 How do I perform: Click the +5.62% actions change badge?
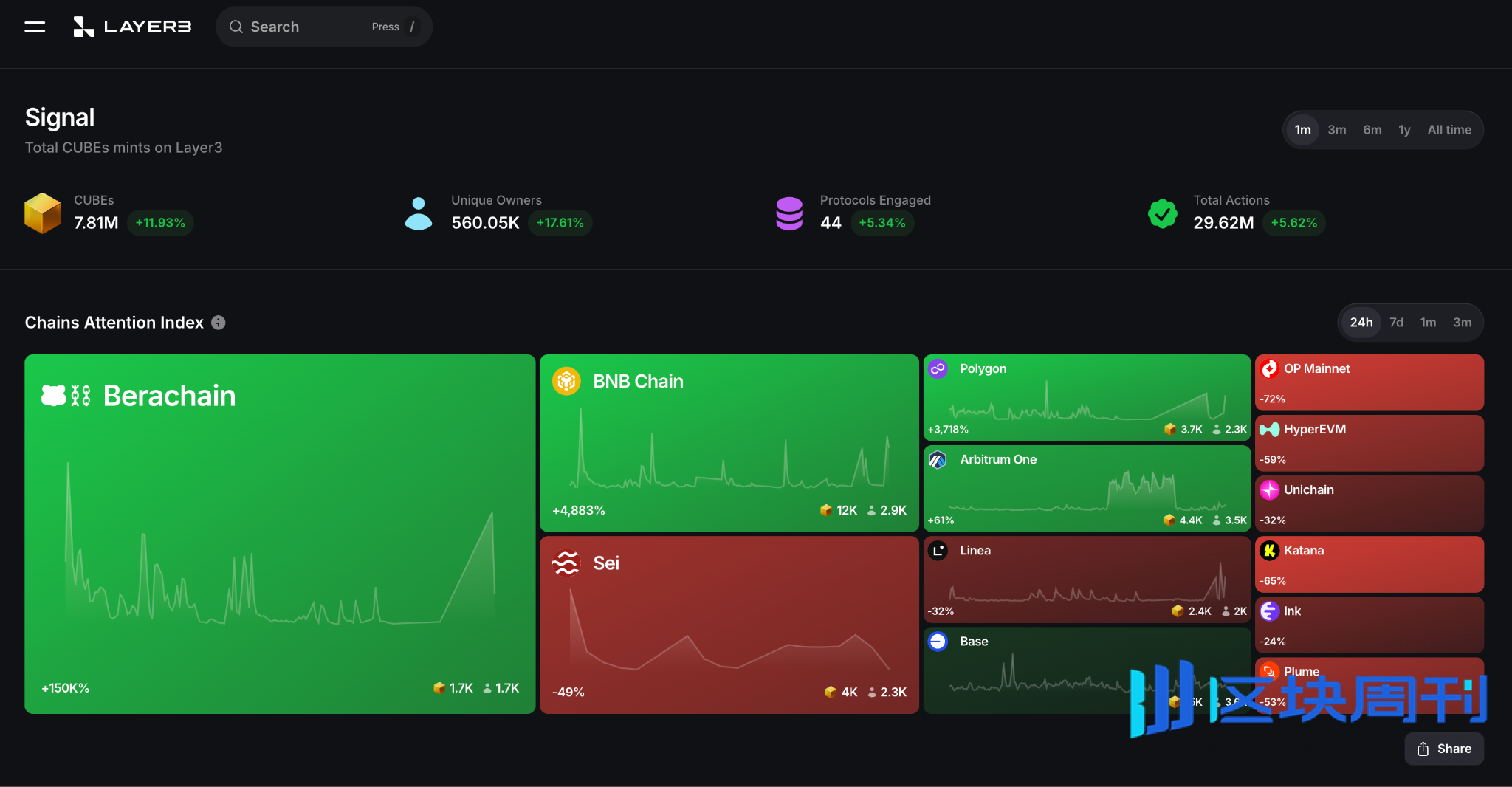point(1293,223)
